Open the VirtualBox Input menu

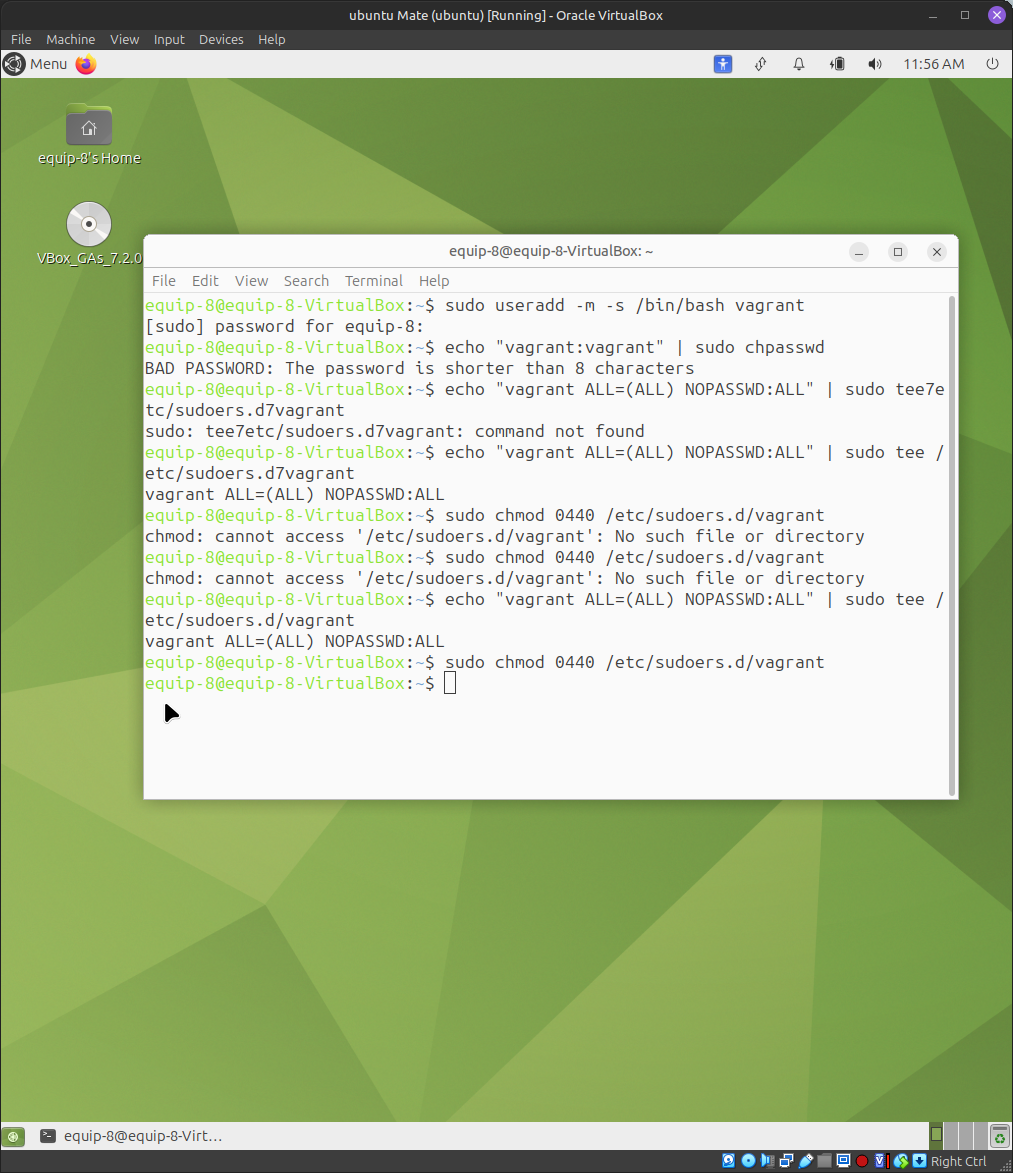coord(169,40)
